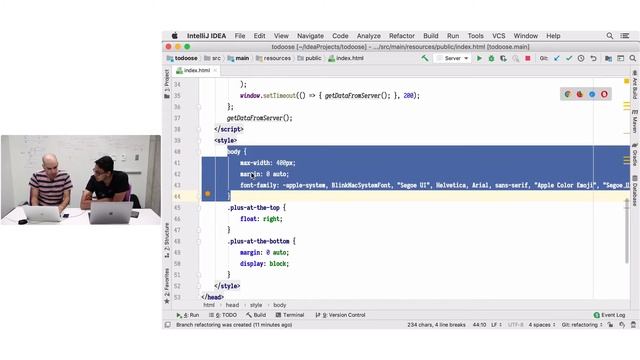Toggle read-only lock icon in status bar
Screen dimensions: 640x360
pyautogui.click(x=610, y=325)
